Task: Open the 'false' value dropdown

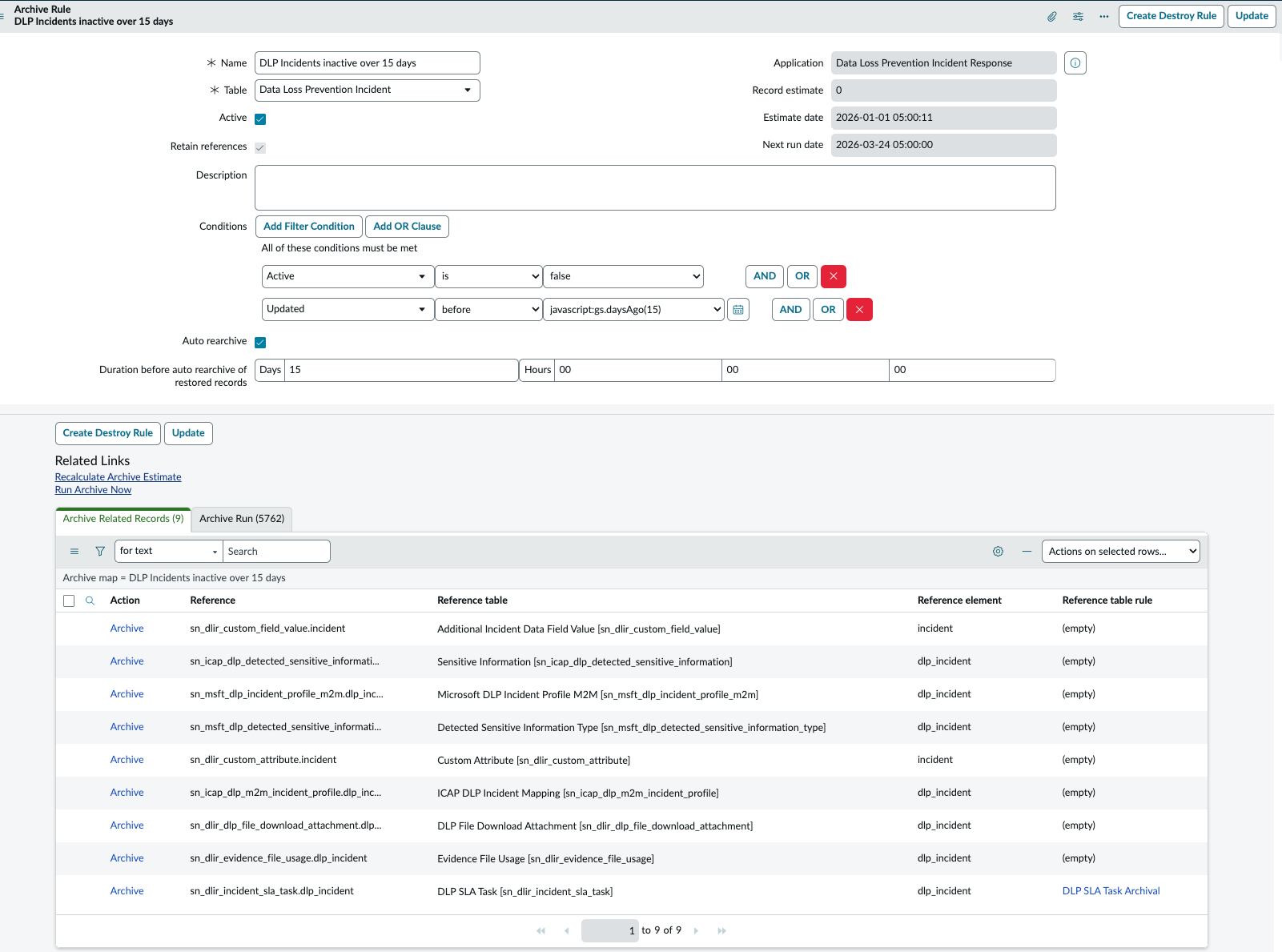Action: [623, 276]
